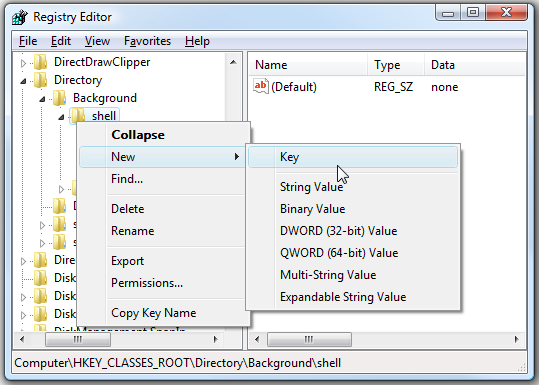Viewport: 539px width, 385px height.
Task: Click the DirectDrawClipper folder icon
Action: 41,62
